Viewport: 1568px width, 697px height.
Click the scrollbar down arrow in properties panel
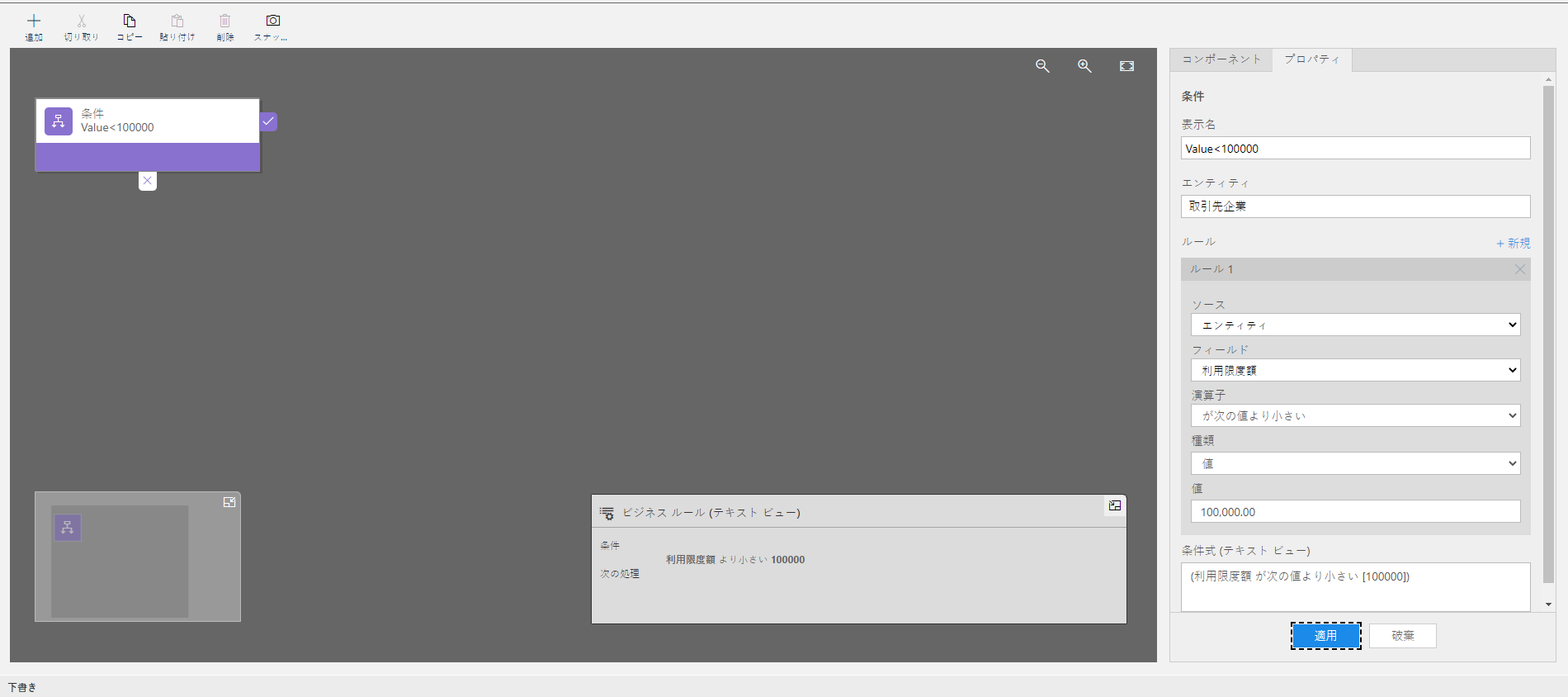[x=1548, y=605]
